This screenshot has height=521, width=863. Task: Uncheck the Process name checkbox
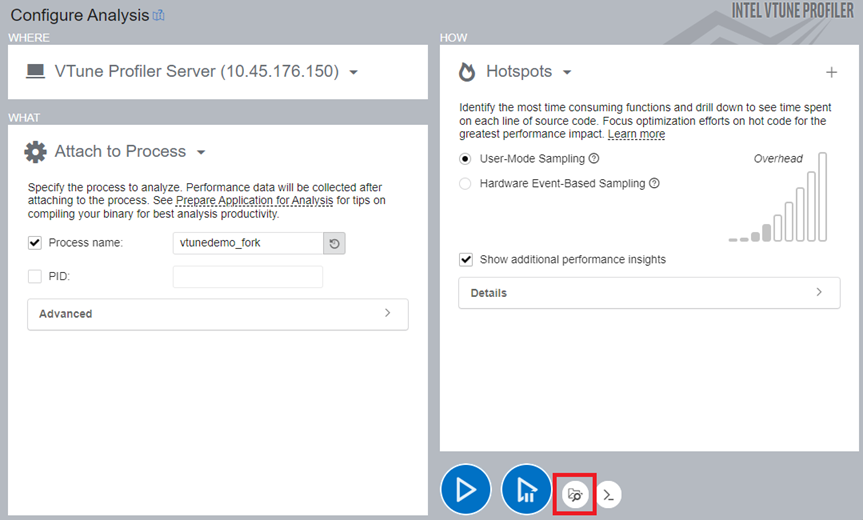pos(35,243)
